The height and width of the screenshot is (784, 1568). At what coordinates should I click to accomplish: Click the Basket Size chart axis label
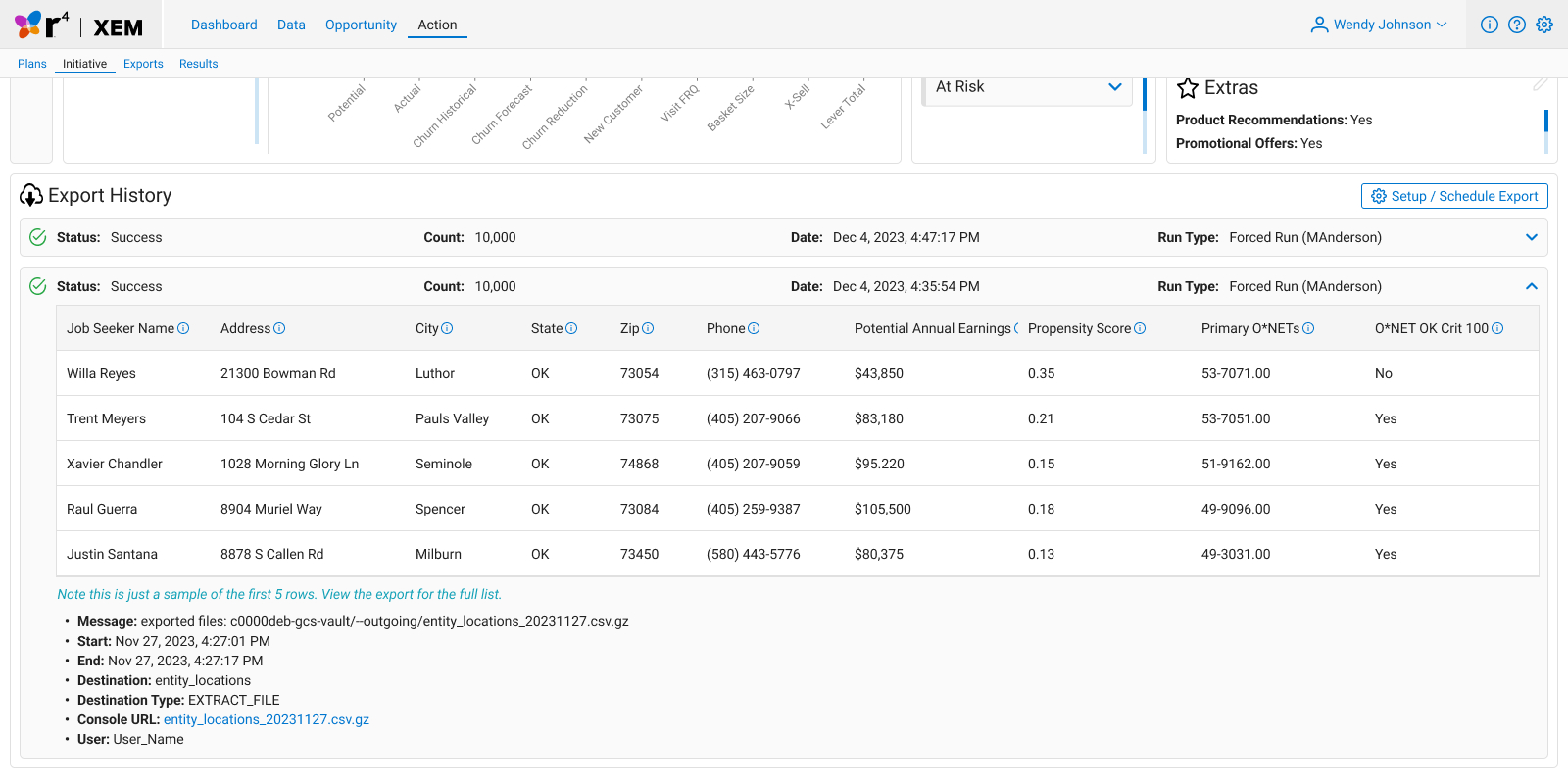731,108
